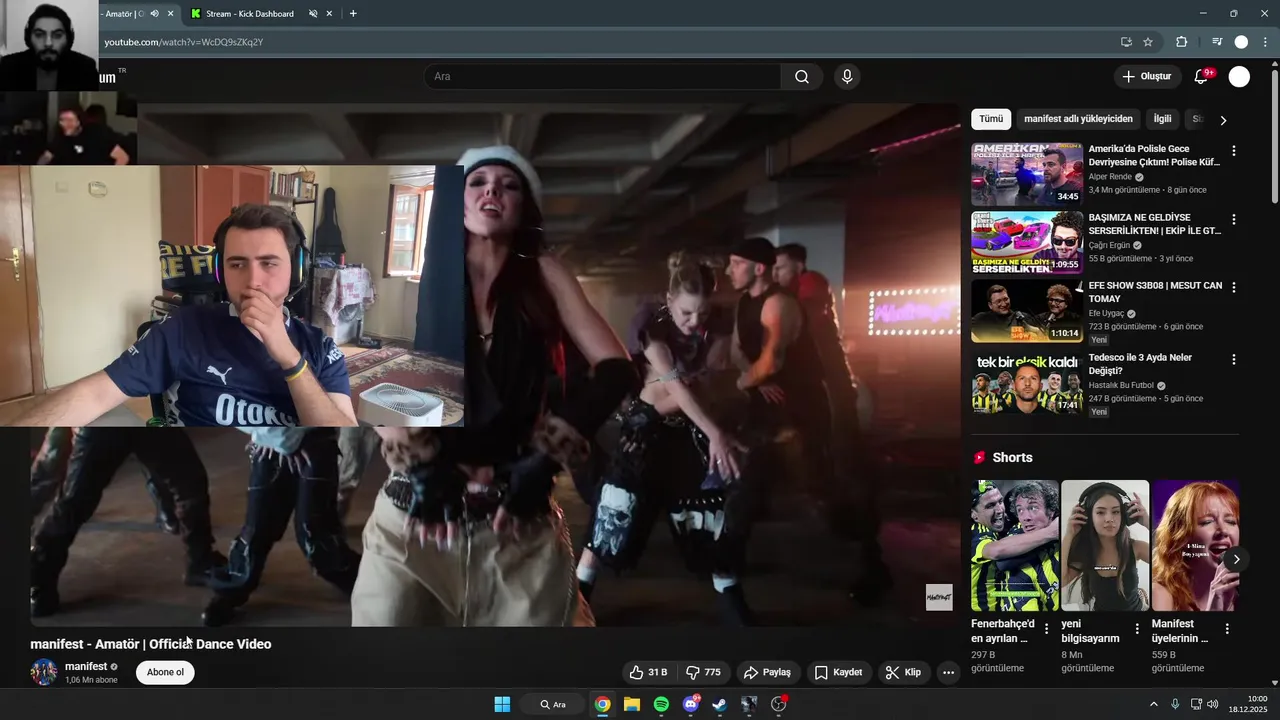
Task: Open Tedesco ile 3 Ayda Neler Değişti title
Action: pyautogui.click(x=1140, y=364)
